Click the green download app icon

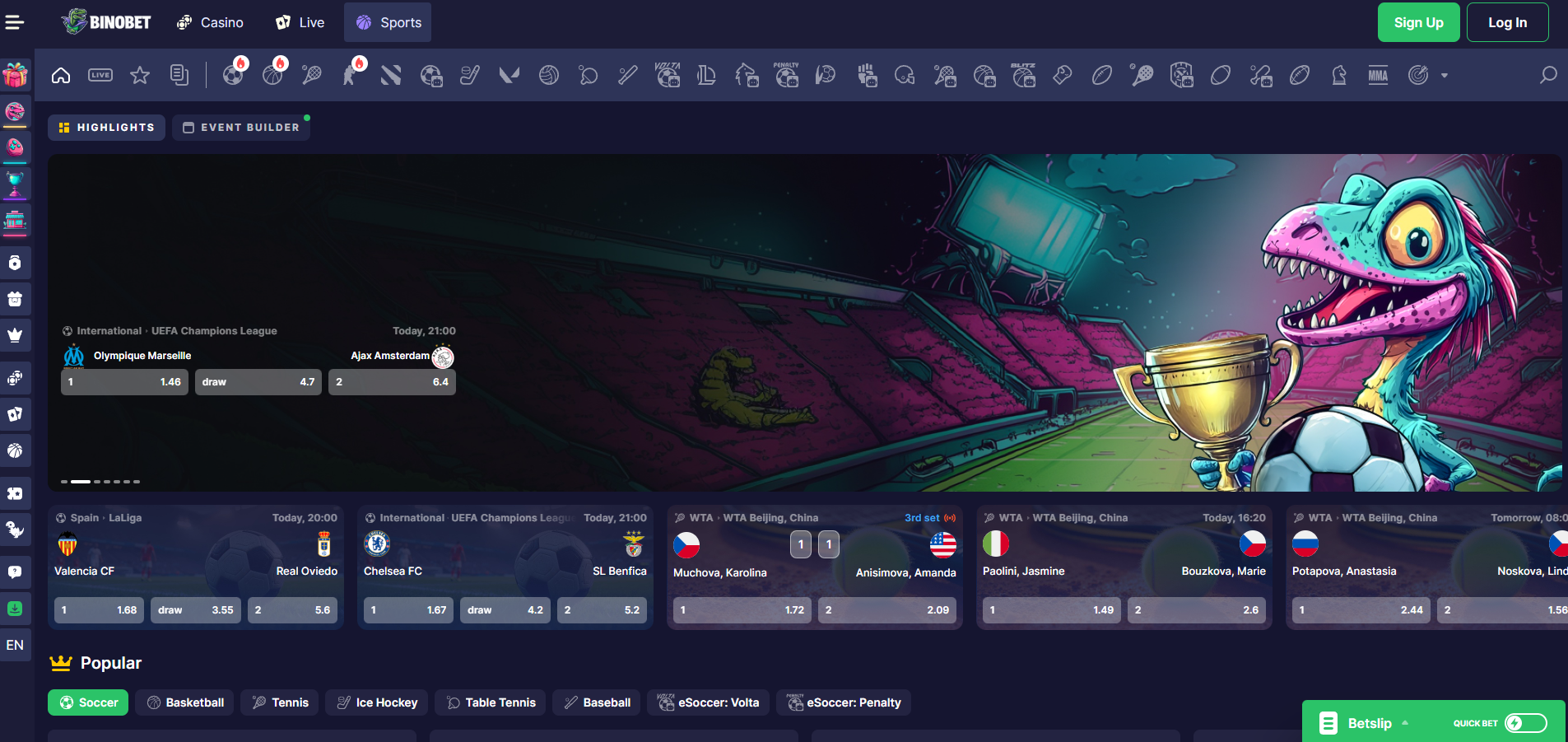pos(15,609)
